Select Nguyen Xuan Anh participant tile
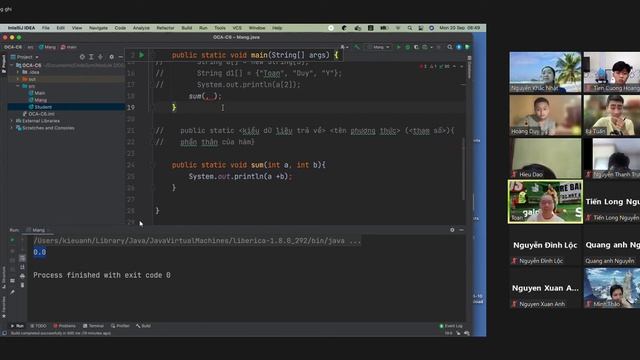Screen dimensions: 640x360 pos(545,288)
